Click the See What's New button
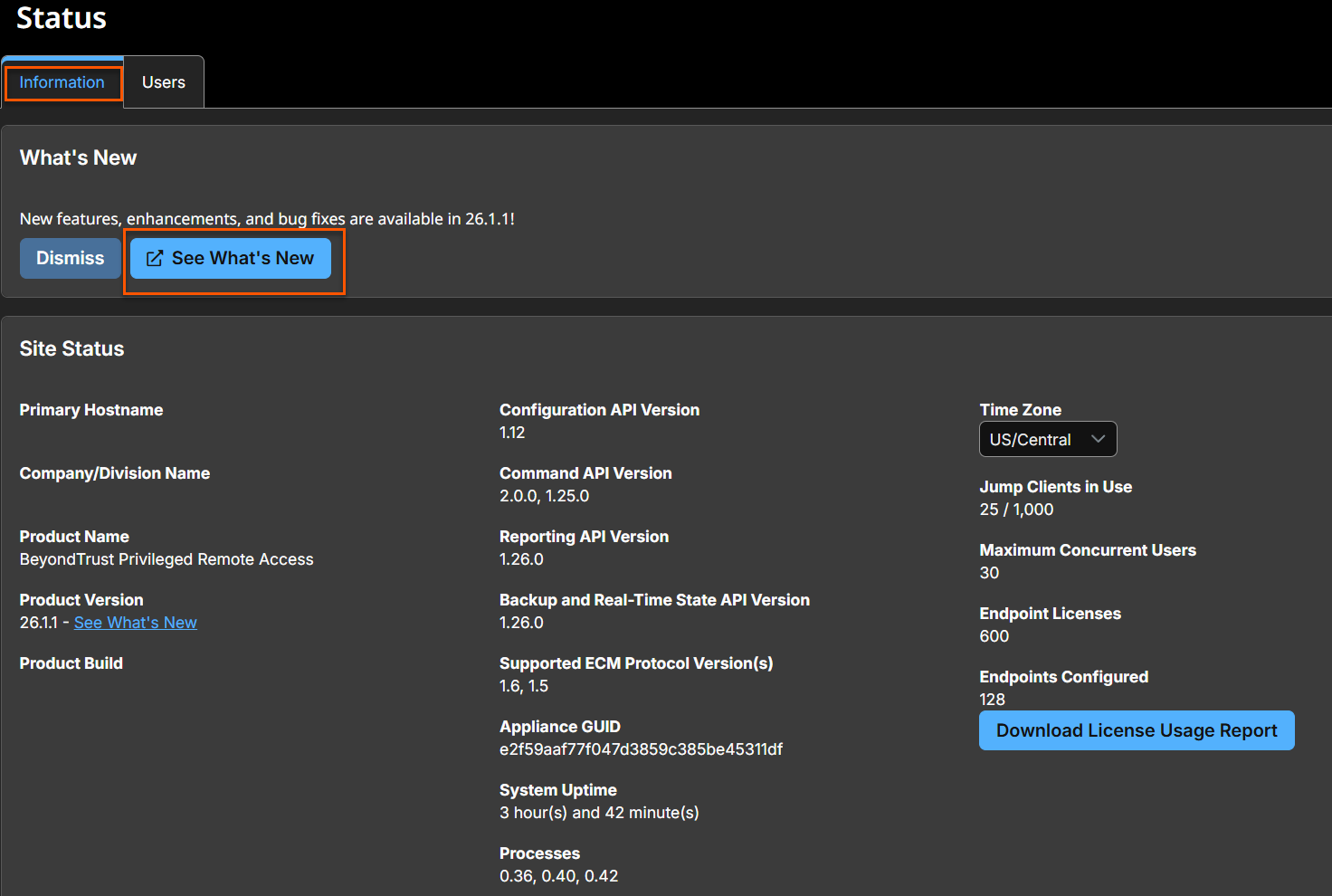Viewport: 1332px width, 896px height. click(231, 258)
